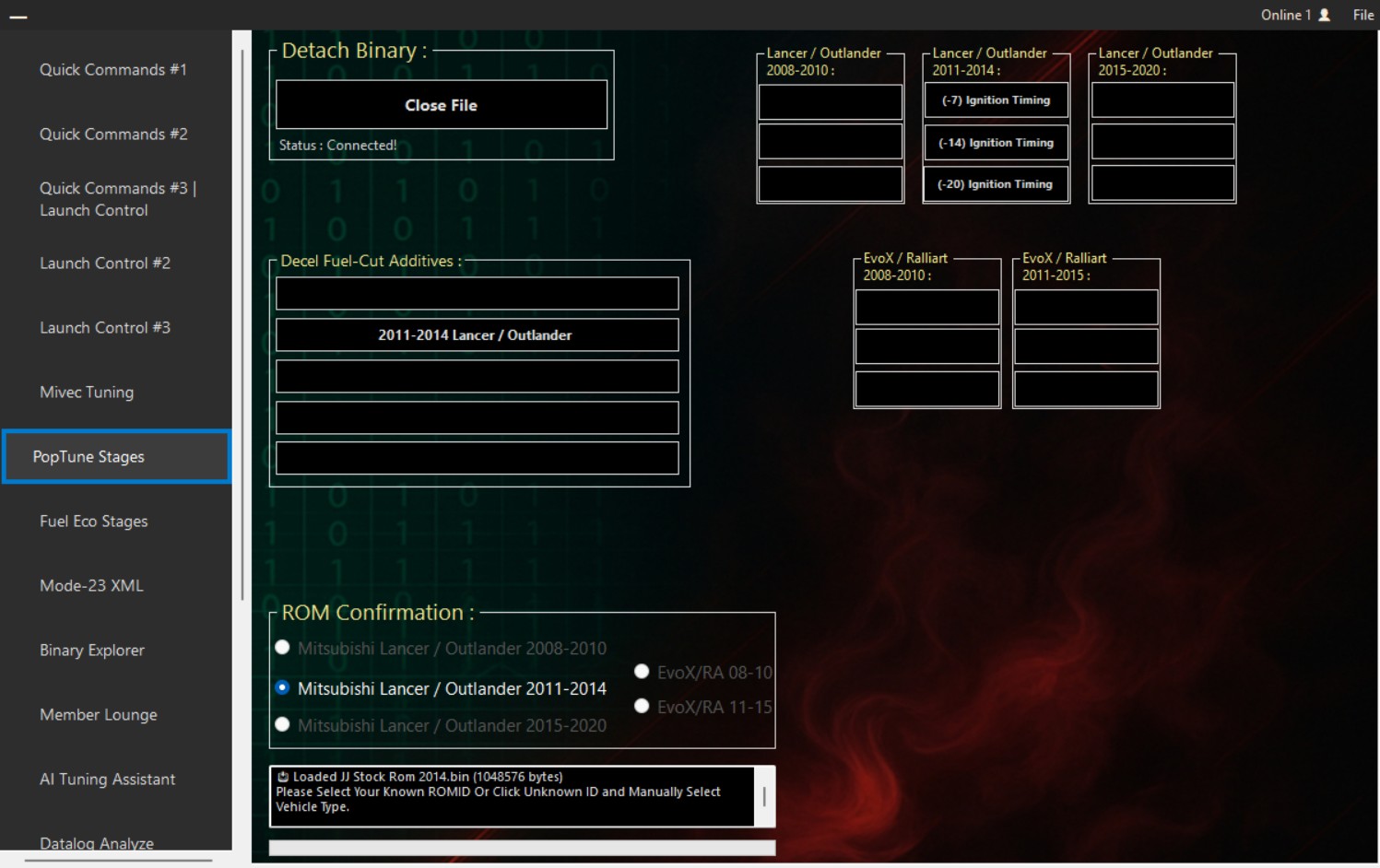Image resolution: width=1380 pixels, height=868 pixels.
Task: Select the Mitsubishi Lancer / Outlander 2011-2014 radio button
Action: 283,687
